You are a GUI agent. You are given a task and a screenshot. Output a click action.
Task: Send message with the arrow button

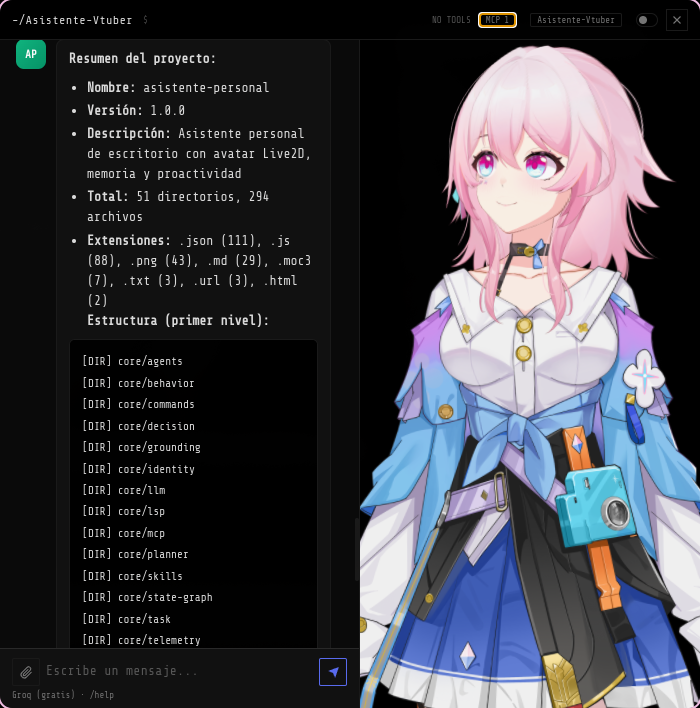pyautogui.click(x=333, y=672)
